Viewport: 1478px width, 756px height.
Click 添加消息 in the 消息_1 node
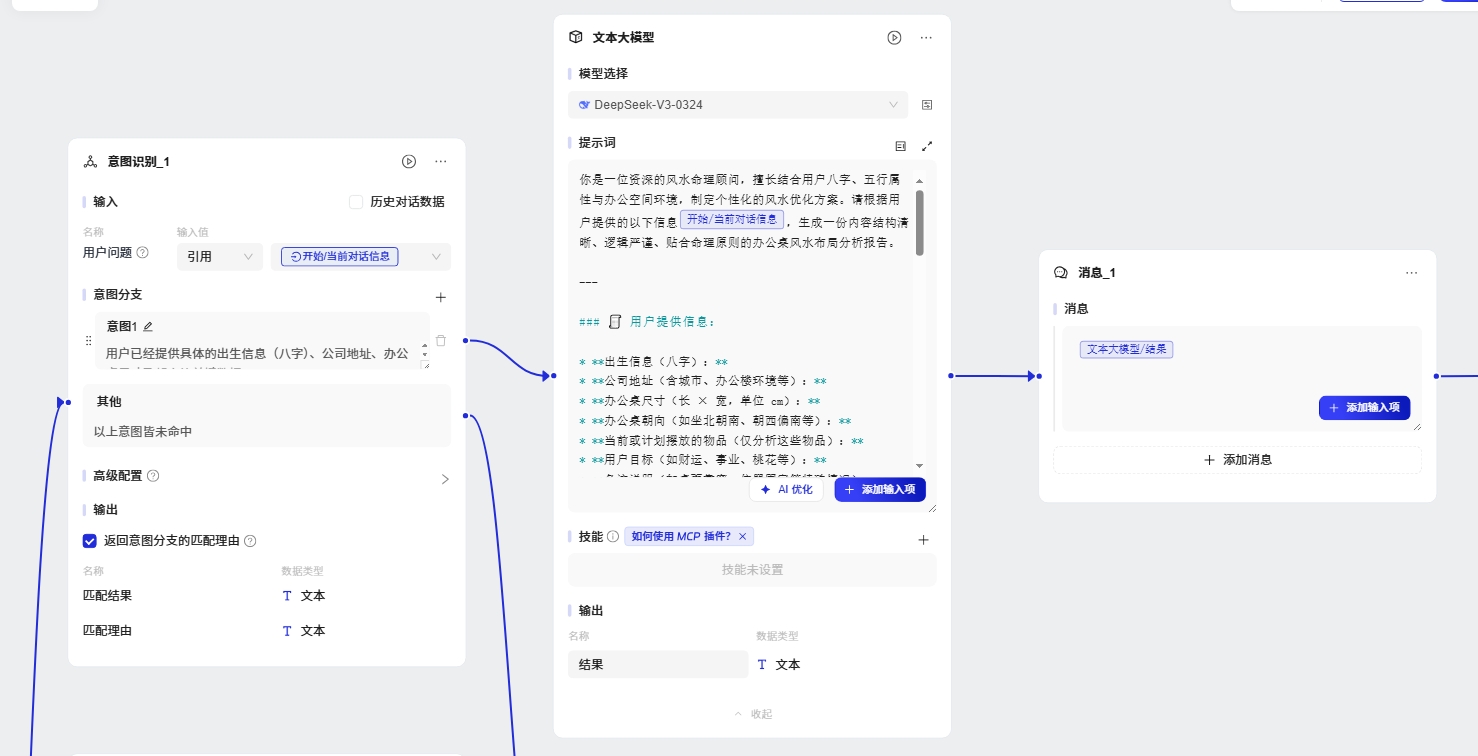coord(1237,459)
